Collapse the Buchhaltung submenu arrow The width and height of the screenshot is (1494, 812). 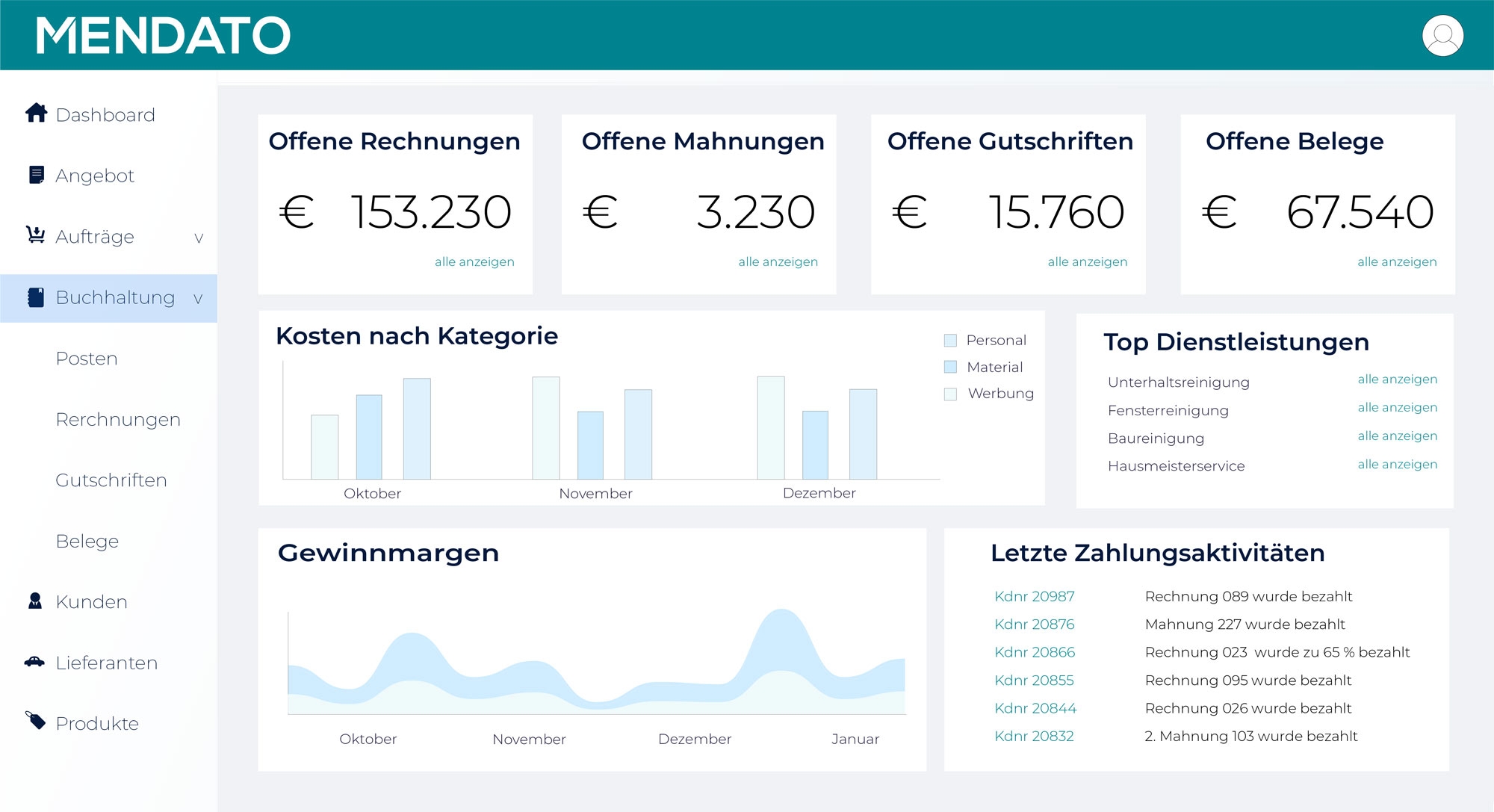(198, 299)
